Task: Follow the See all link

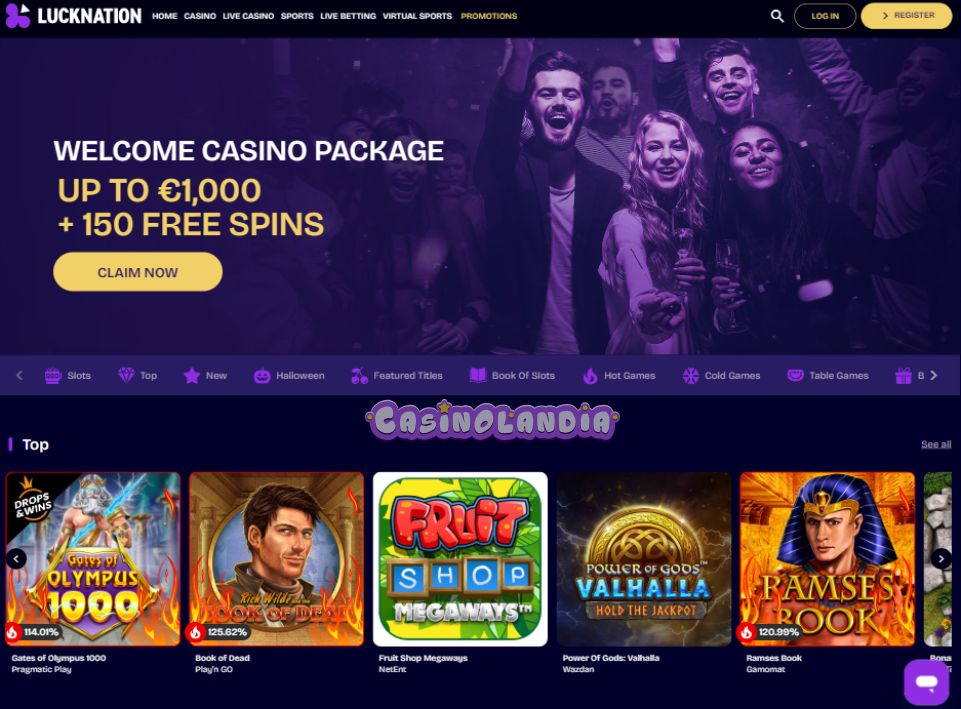Action: pyautogui.click(x=936, y=444)
